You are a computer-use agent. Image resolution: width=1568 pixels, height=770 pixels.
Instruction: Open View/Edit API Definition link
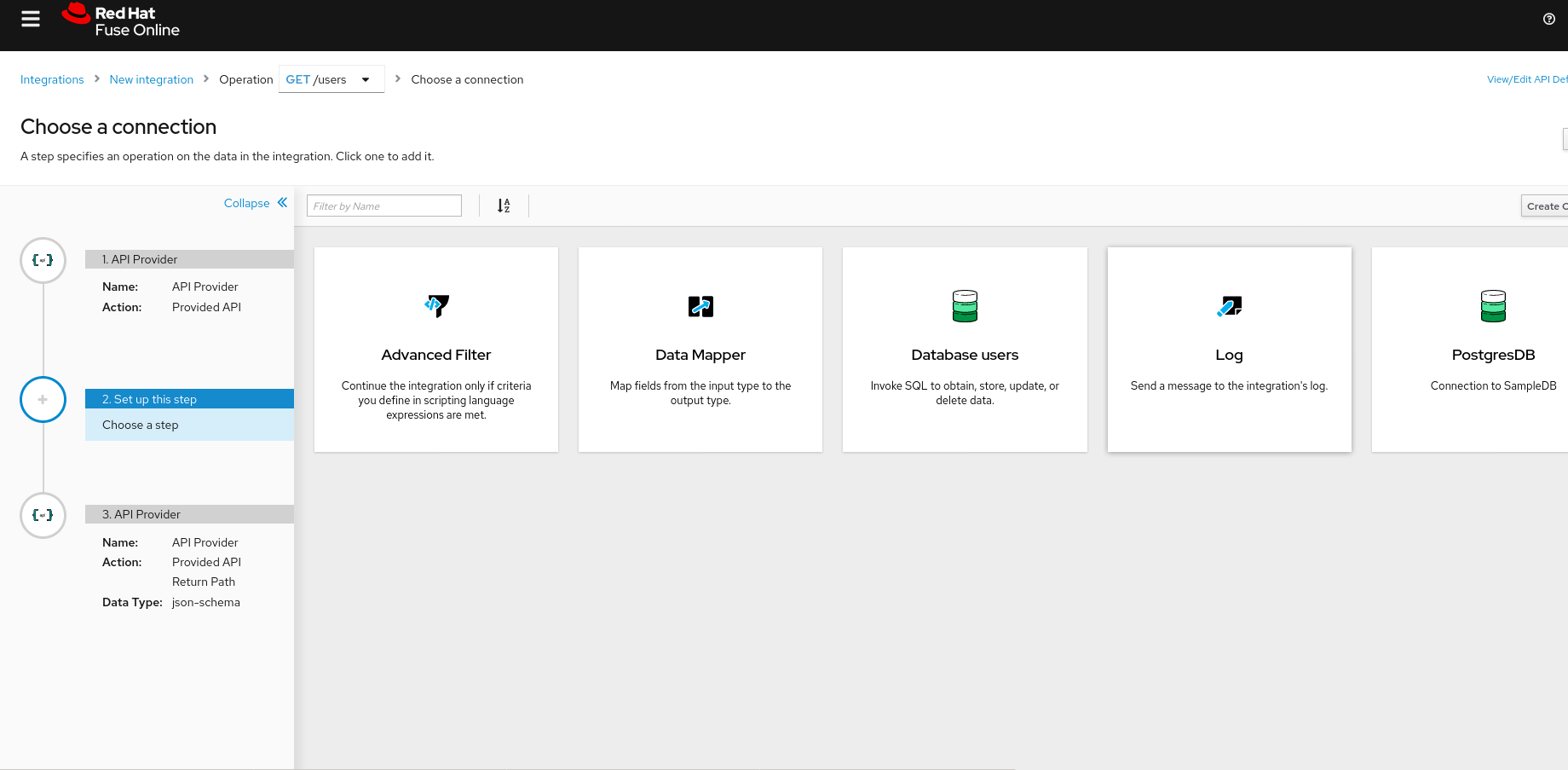[x=1527, y=79]
